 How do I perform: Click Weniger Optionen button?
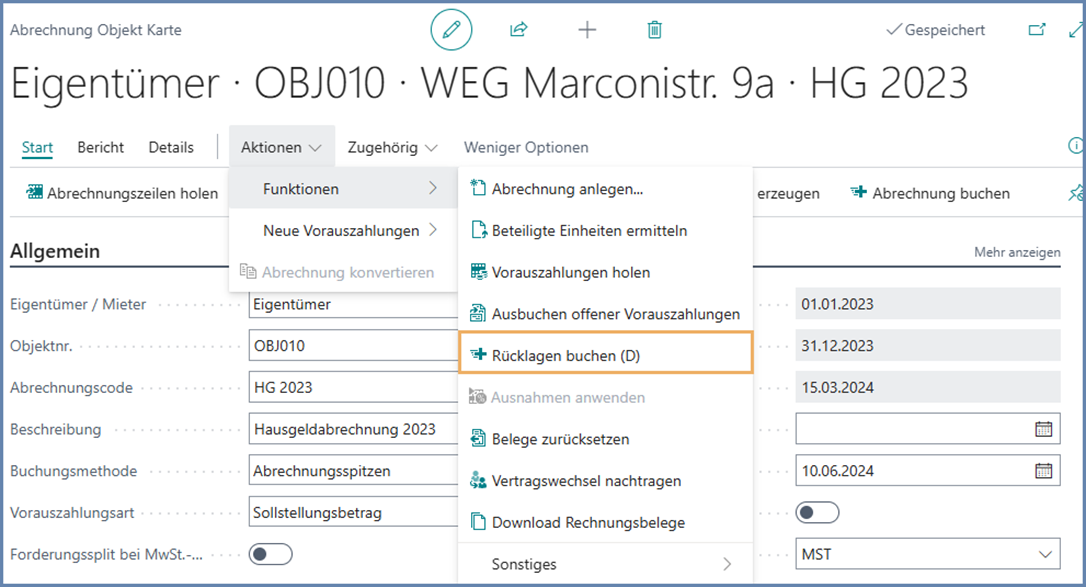[x=526, y=147]
